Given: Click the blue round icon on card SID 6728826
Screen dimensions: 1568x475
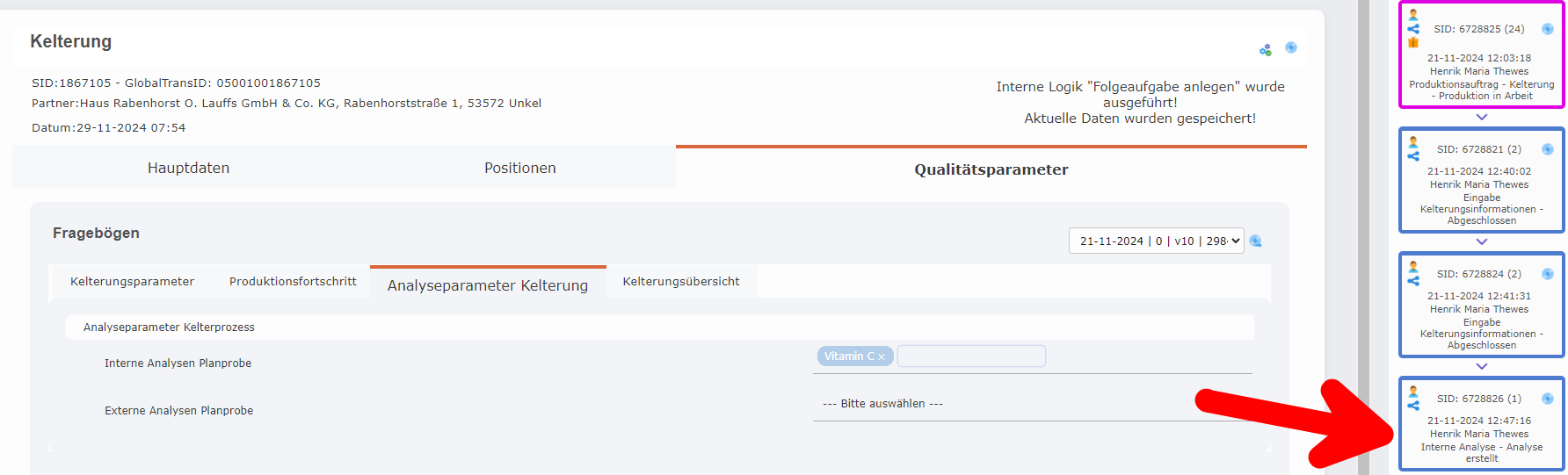Looking at the screenshot, I should click(1548, 399).
